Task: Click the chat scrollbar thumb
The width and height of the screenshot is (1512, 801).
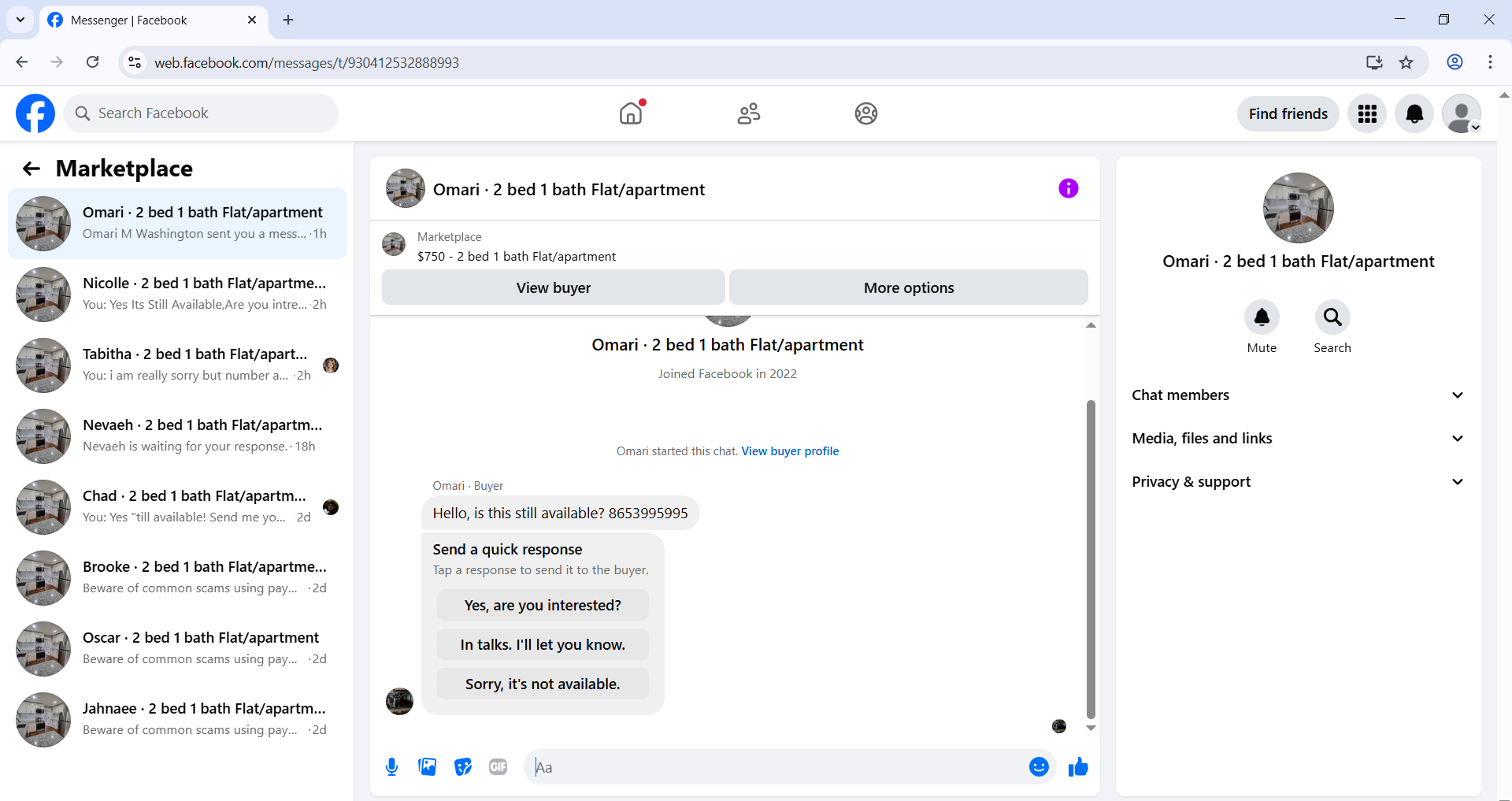Action: click(1091, 559)
